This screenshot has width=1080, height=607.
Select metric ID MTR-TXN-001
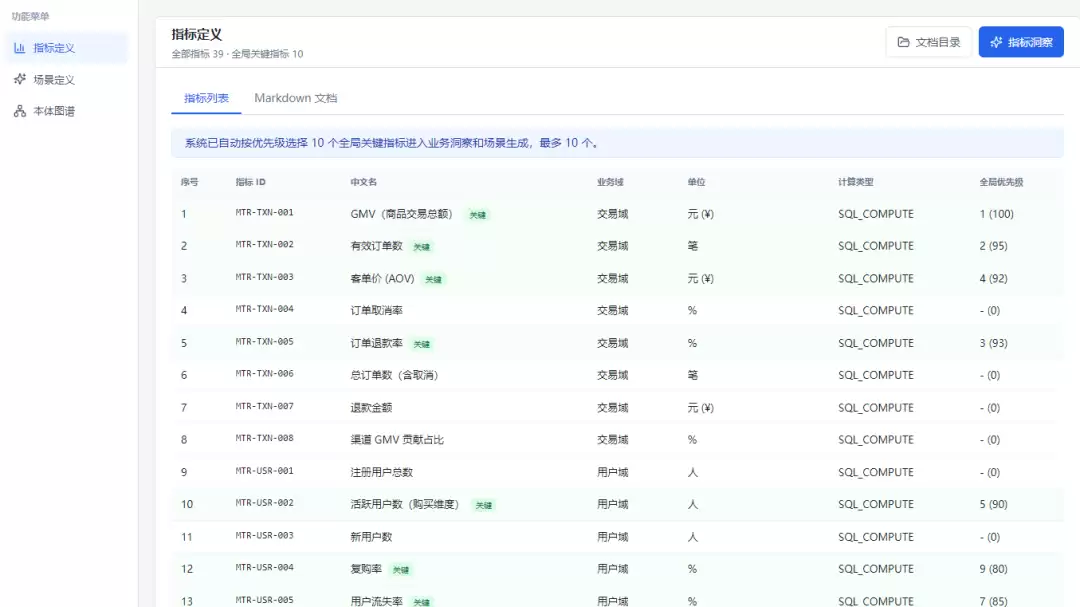pyautogui.click(x=264, y=213)
